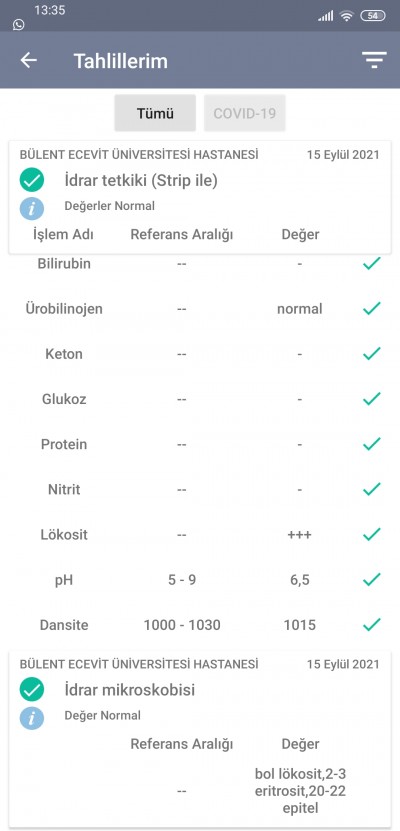The width and height of the screenshot is (400, 831).
Task: Tap the Ürobilinojen row label
Action: (x=64, y=308)
